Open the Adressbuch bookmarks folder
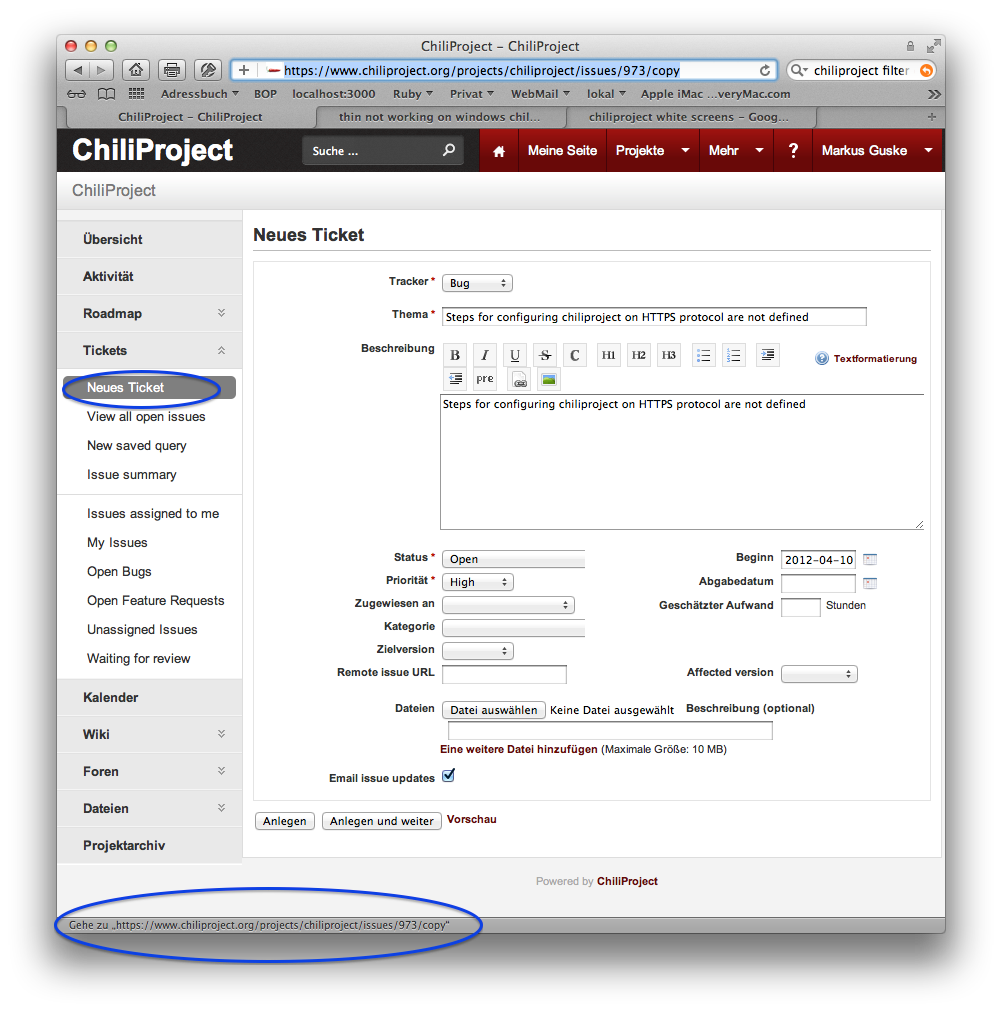 (199, 94)
